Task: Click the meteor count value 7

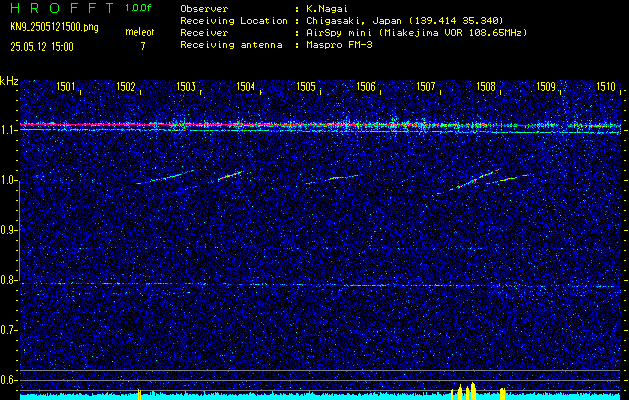Action: [x=143, y=47]
